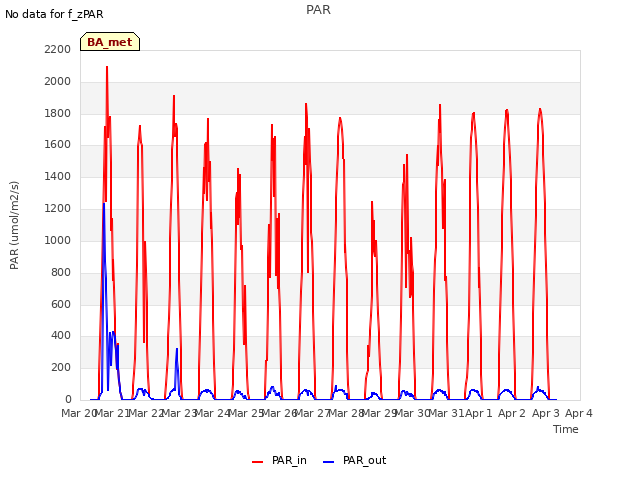Click the 600 y-axis tick label

tap(61, 304)
